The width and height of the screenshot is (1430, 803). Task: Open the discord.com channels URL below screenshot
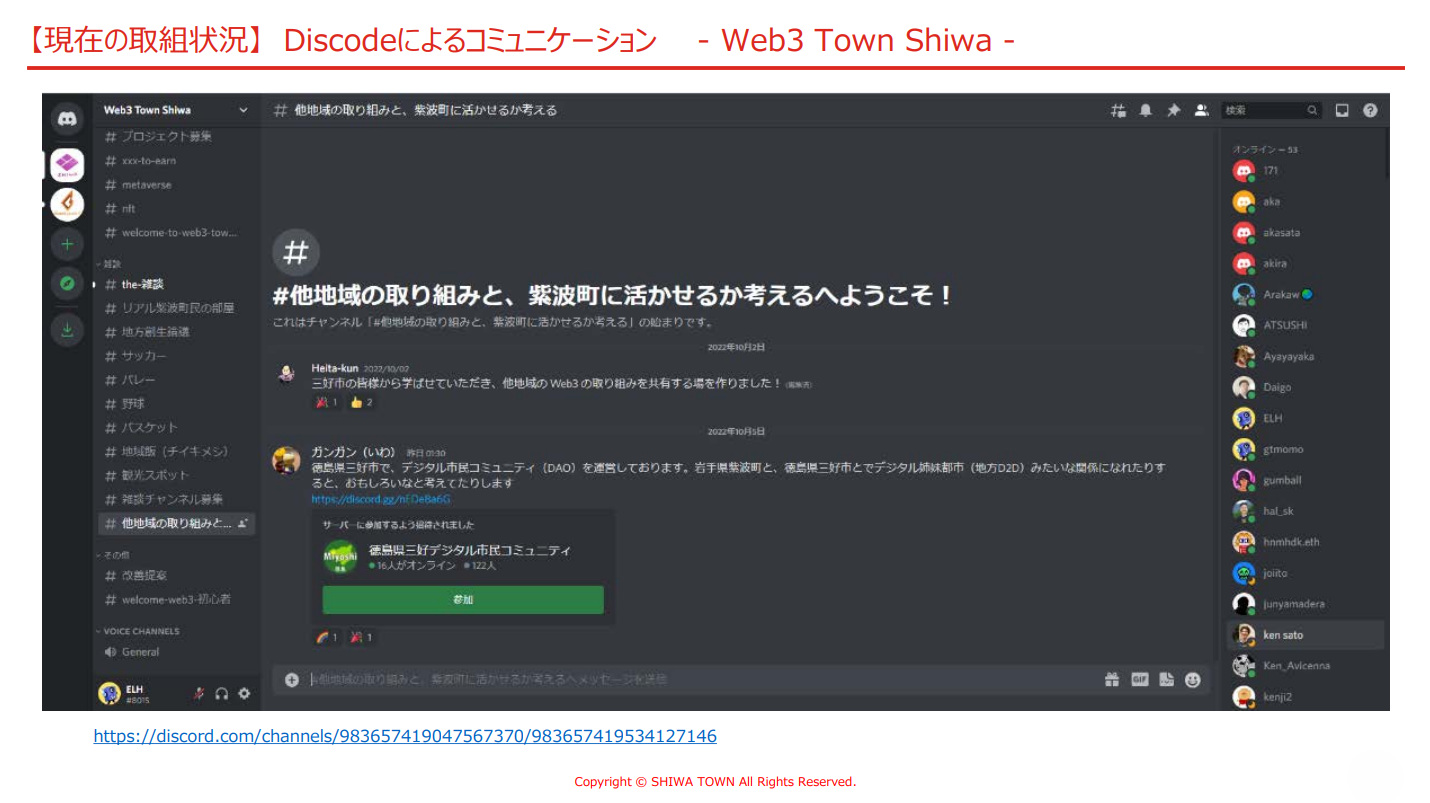click(405, 736)
